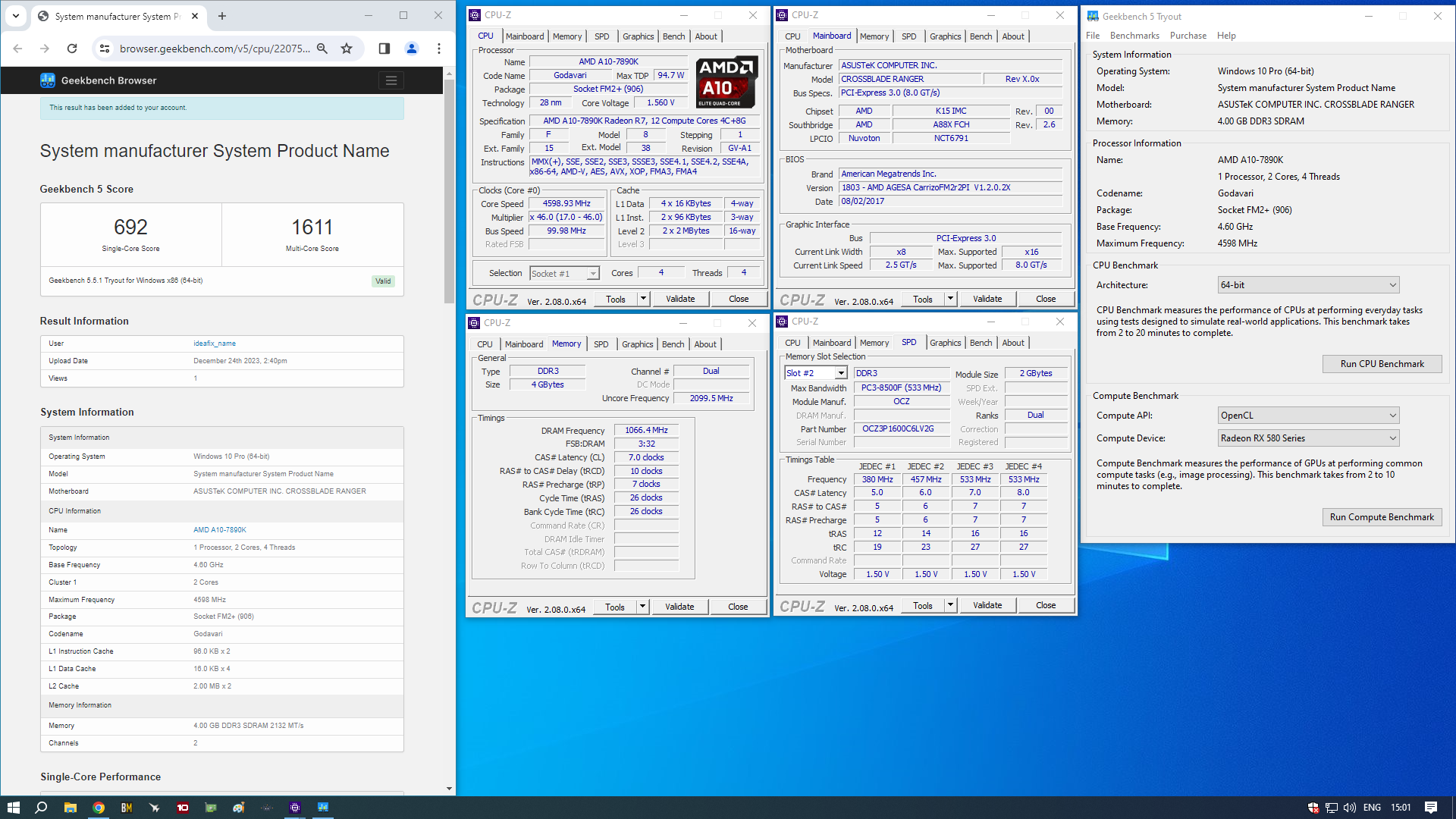Open the network tray icon

[1332, 808]
